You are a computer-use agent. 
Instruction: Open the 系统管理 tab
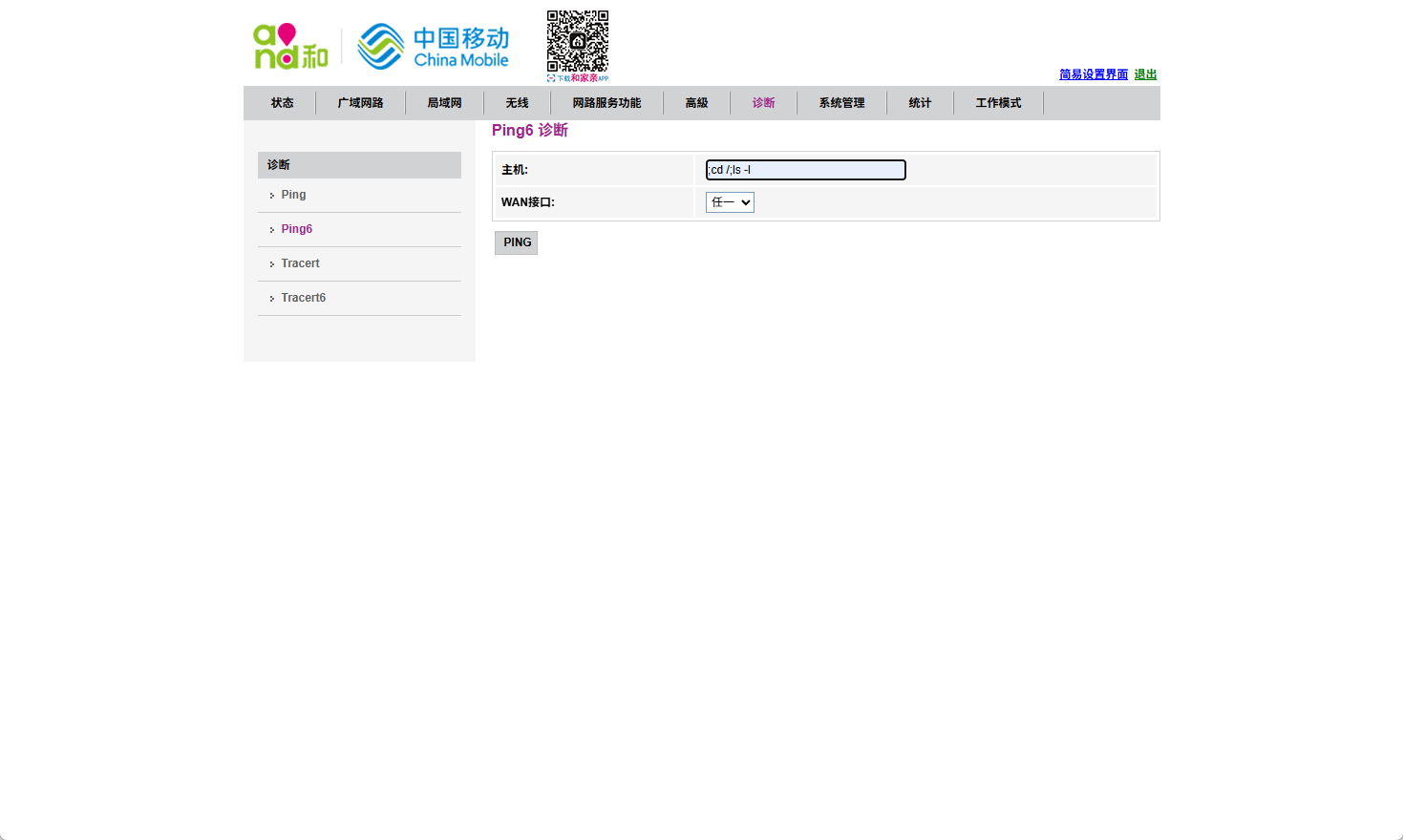[x=841, y=103]
